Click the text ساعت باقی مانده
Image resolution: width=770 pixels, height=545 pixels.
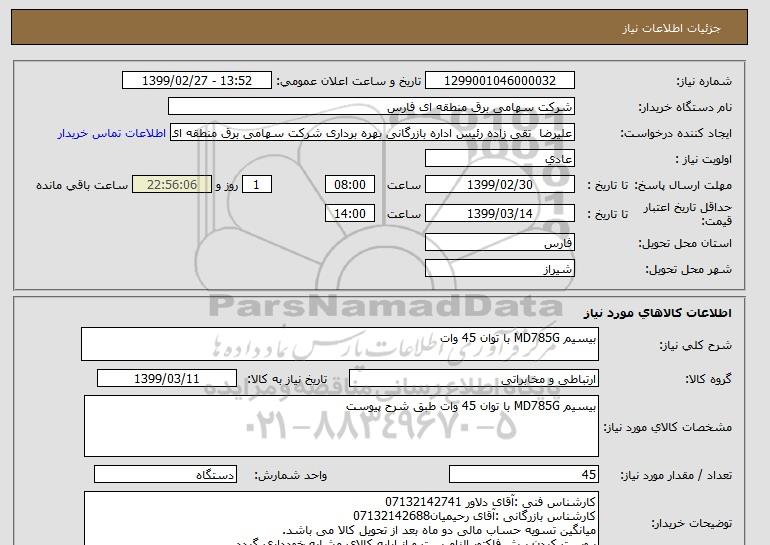pyautogui.click(x=82, y=185)
